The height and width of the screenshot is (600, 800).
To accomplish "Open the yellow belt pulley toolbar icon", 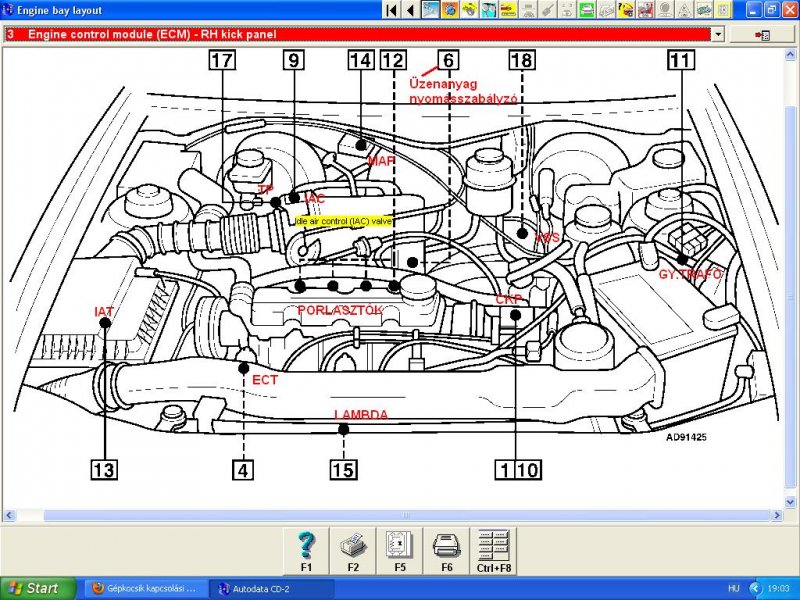I will [x=469, y=10].
